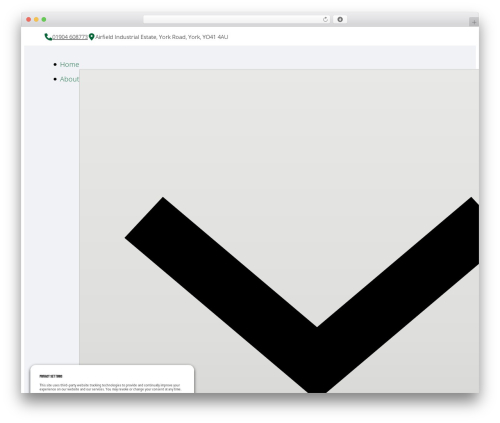Add a new tab with the plus button
This screenshot has width=500, height=423.
click(474, 22)
